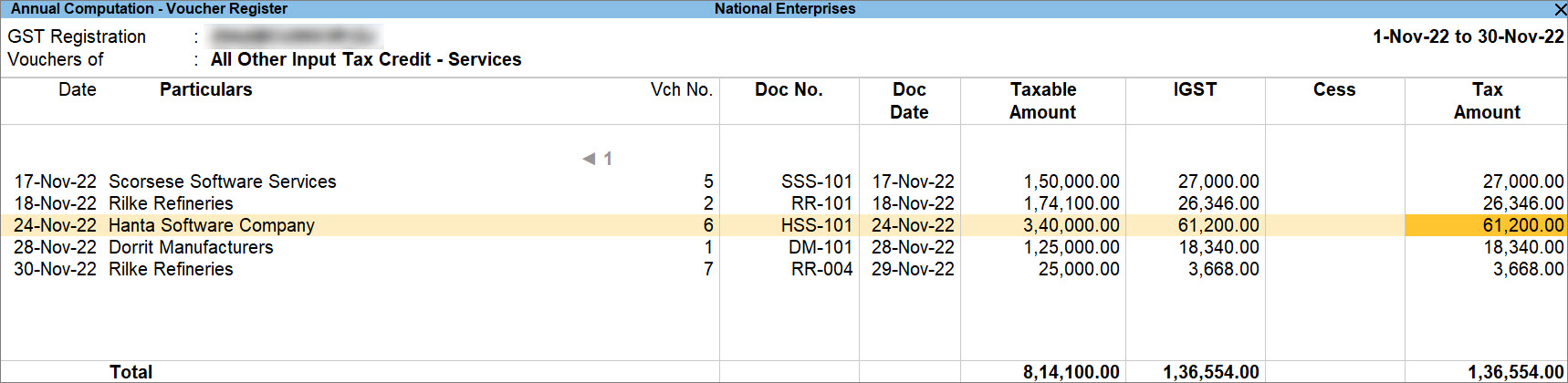Viewport: 1568px width, 383px height.
Task: Click taxable amount 1,25,000.00
Action: click(x=1071, y=247)
